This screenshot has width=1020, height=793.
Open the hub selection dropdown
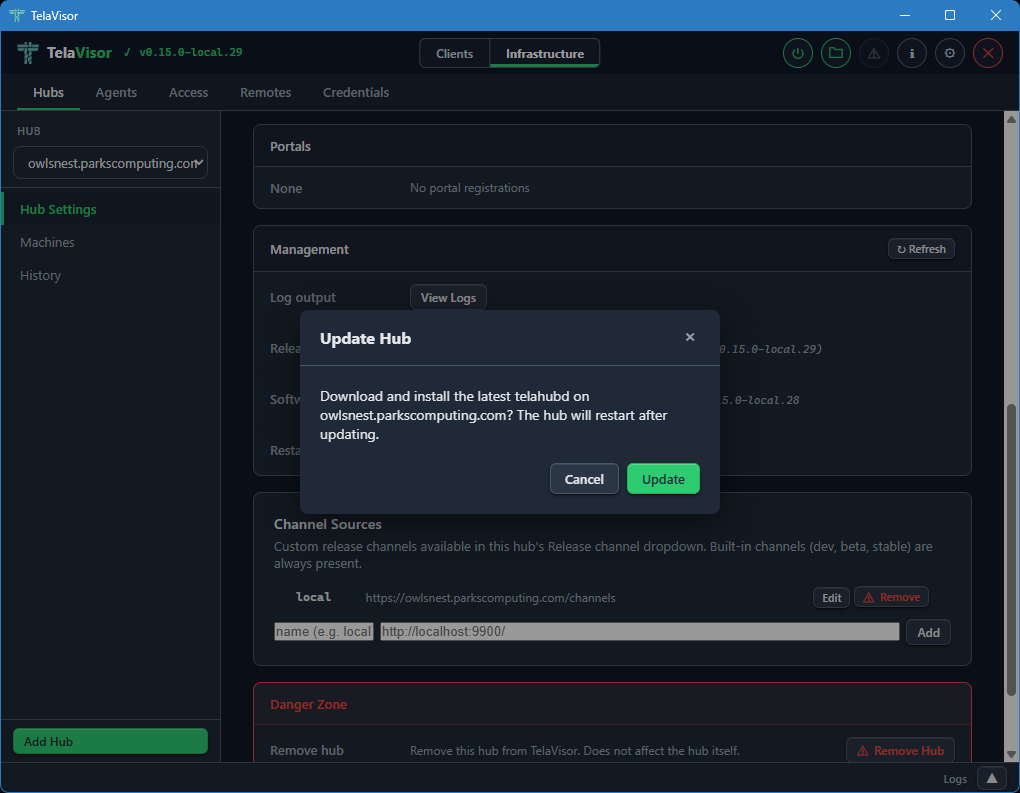pyautogui.click(x=111, y=163)
